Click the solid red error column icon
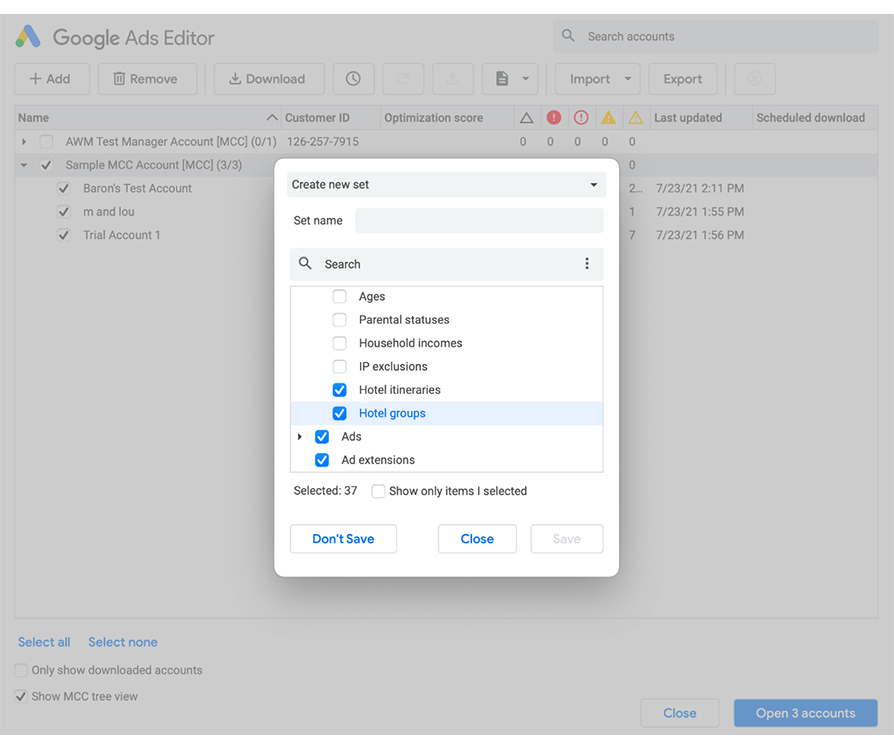This screenshot has height=749, width=894. click(554, 117)
